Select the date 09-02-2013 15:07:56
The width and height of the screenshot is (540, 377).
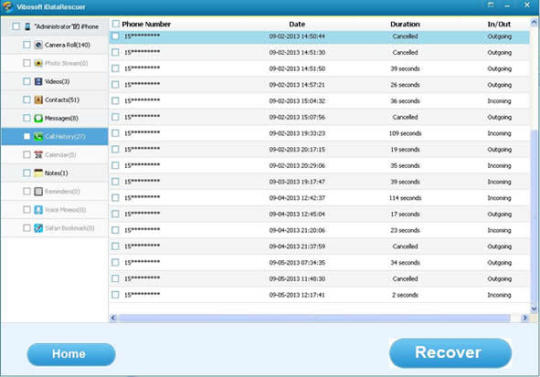pyautogui.click(x=297, y=117)
